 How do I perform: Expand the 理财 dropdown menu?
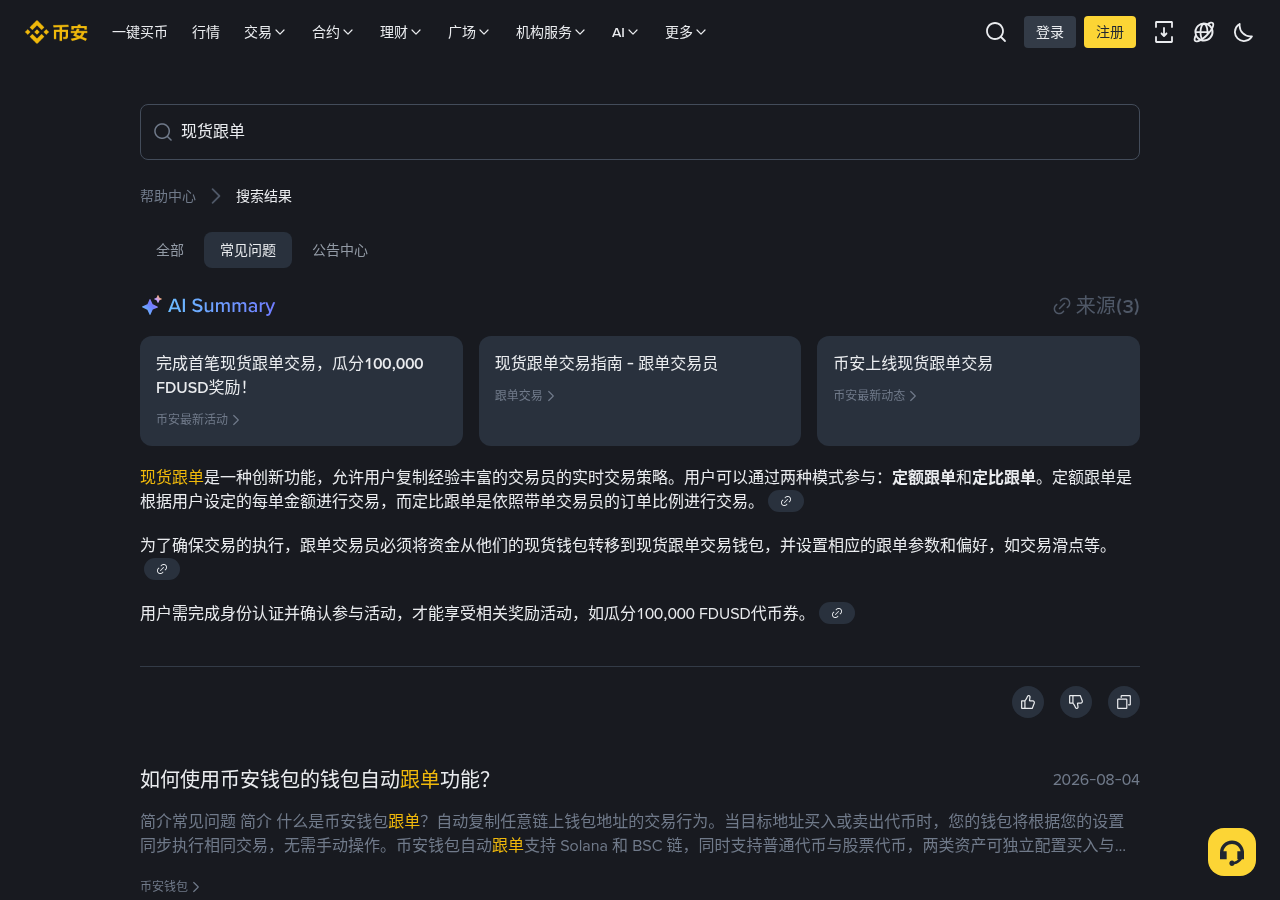tap(401, 32)
